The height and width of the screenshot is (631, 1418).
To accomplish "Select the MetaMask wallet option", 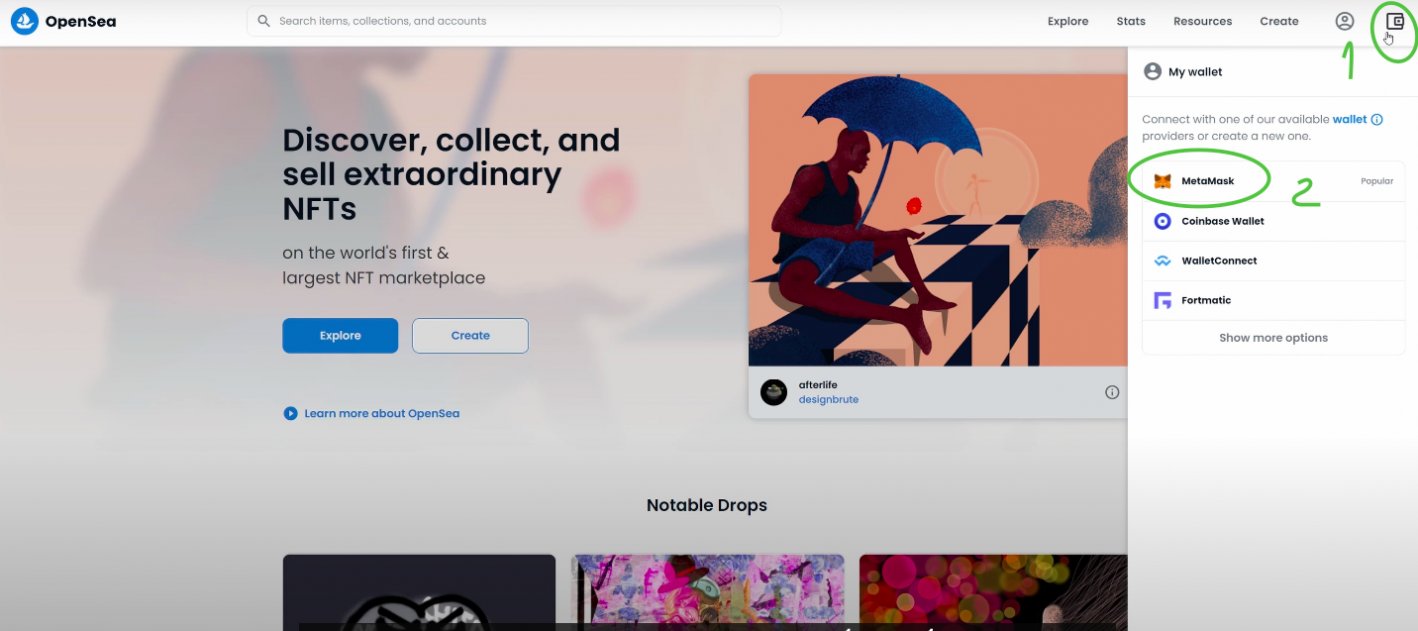I will pyautogui.click(x=1273, y=182).
